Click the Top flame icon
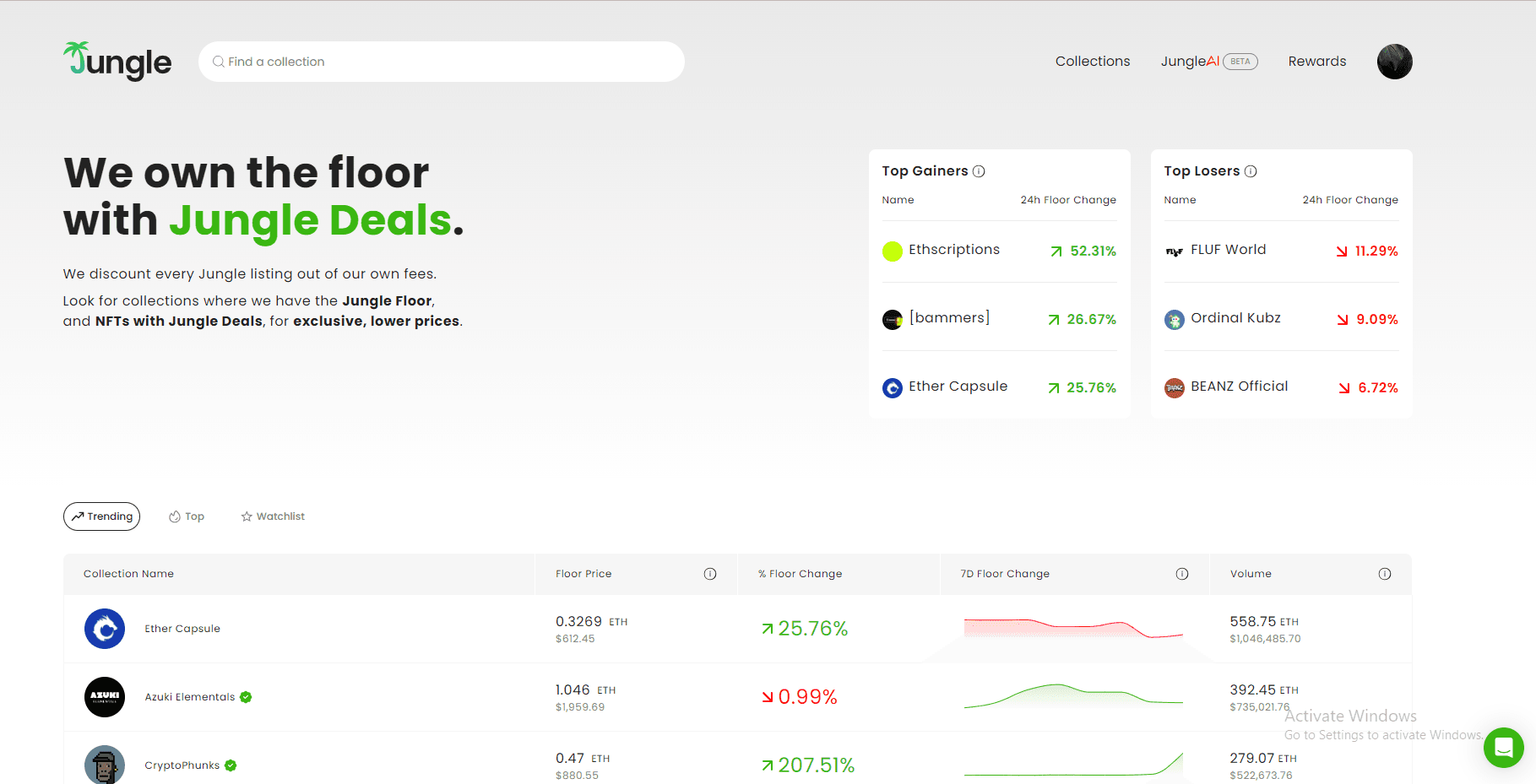The image size is (1536, 784). pyautogui.click(x=175, y=516)
